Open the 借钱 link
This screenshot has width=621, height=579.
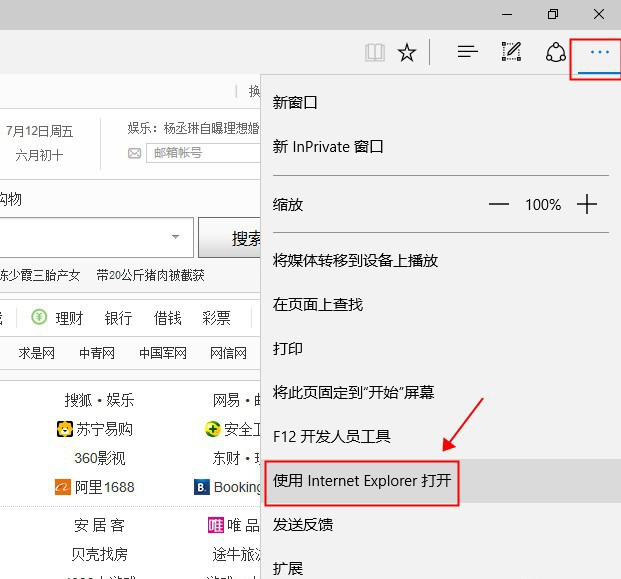point(167,318)
